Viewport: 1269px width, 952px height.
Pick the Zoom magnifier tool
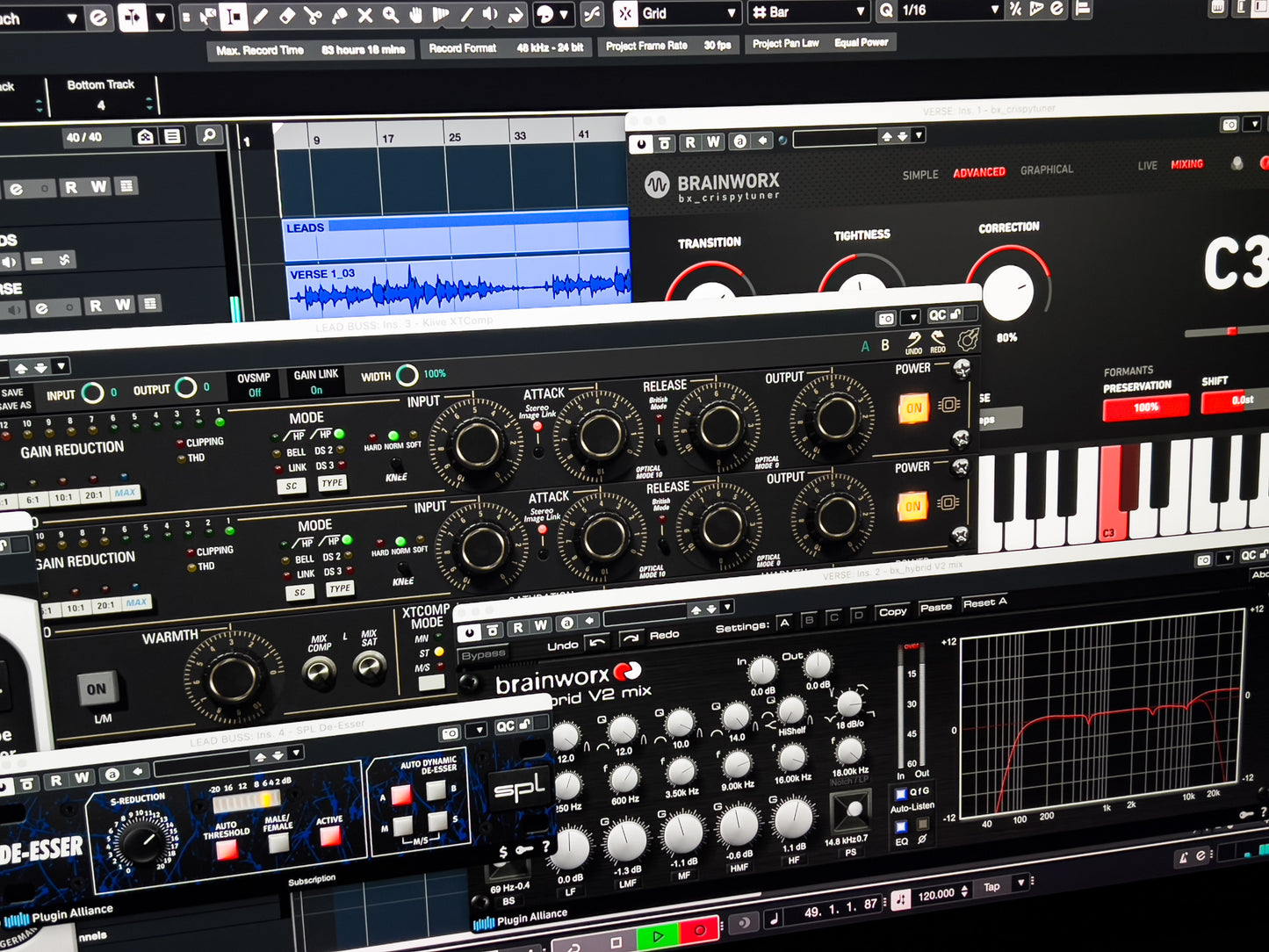[x=390, y=15]
